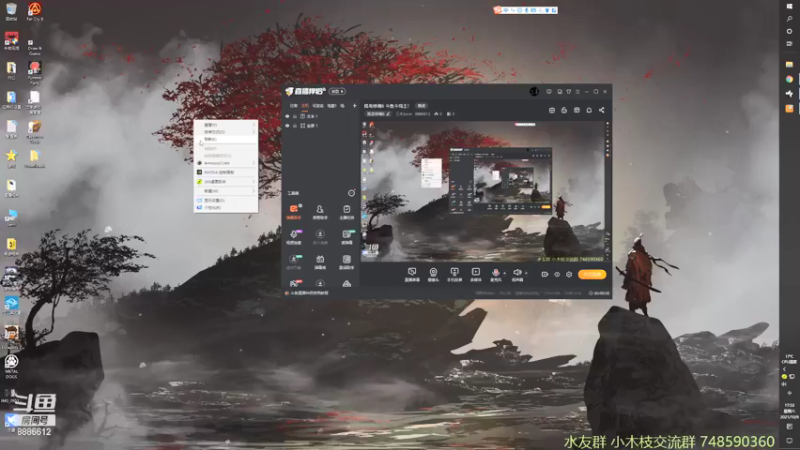Click the second icon in top-right stream toolbar
Image resolution: width=800 pixels, height=450 pixels.
pyautogui.click(x=564, y=110)
